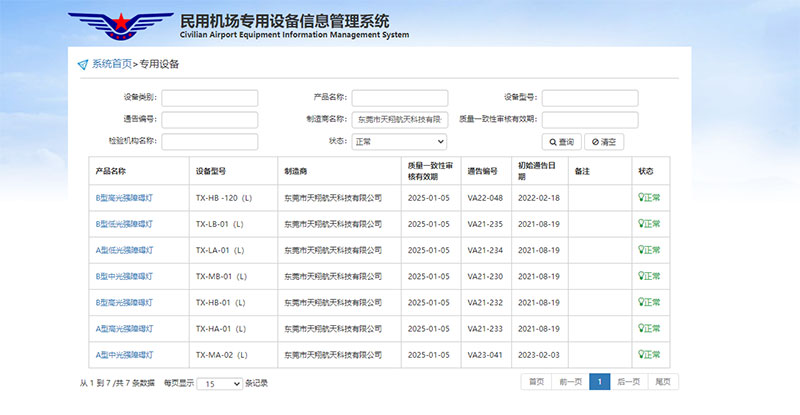Sort by 产品名称 column header
Image resolution: width=800 pixels, height=415 pixels.
pyautogui.click(x=111, y=171)
